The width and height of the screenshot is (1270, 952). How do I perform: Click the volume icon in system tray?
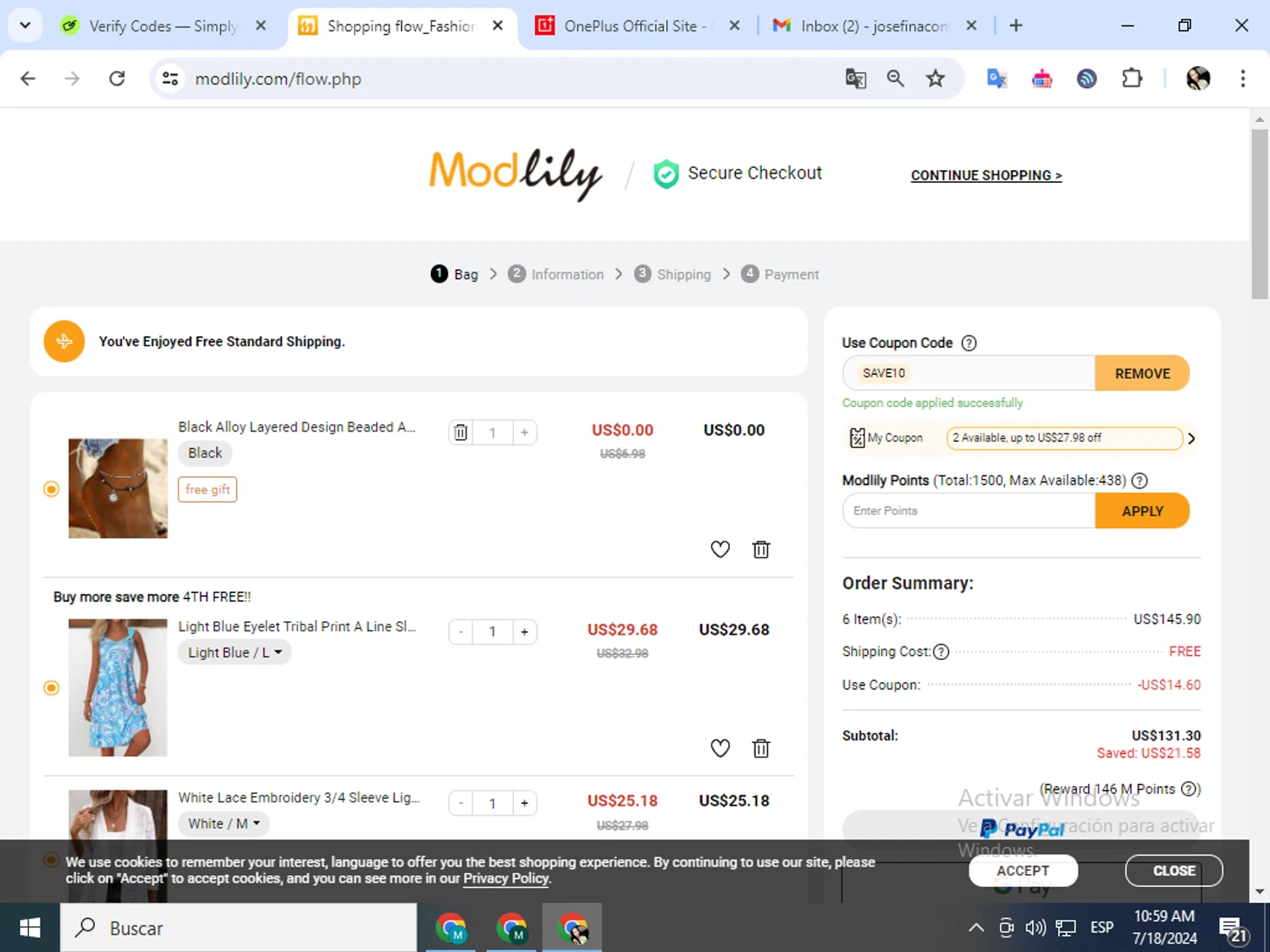pyautogui.click(x=1035, y=928)
